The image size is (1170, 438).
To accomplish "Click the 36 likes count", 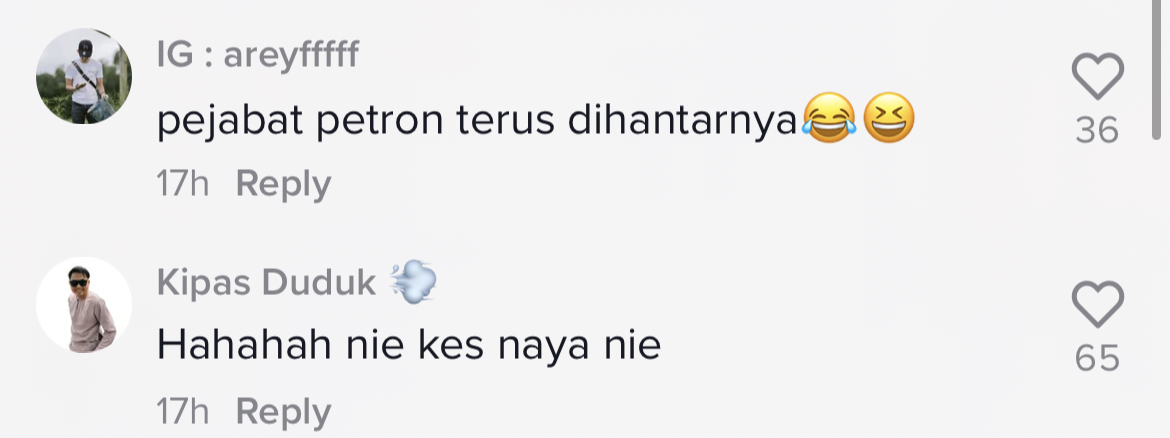I will click(x=1098, y=131).
